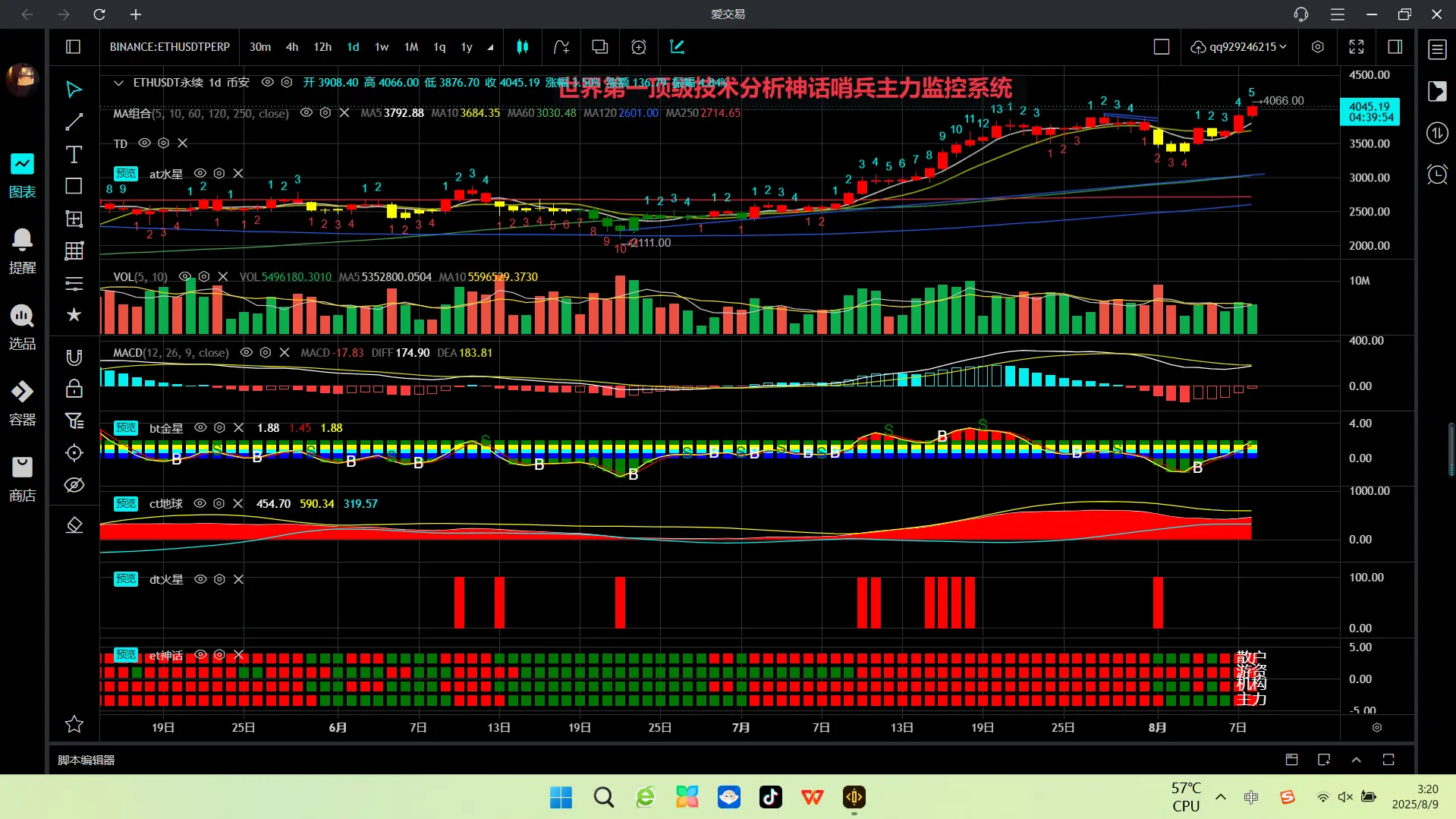The image size is (1456, 819).
Task: Click the user avatar picture
Action: click(22, 79)
